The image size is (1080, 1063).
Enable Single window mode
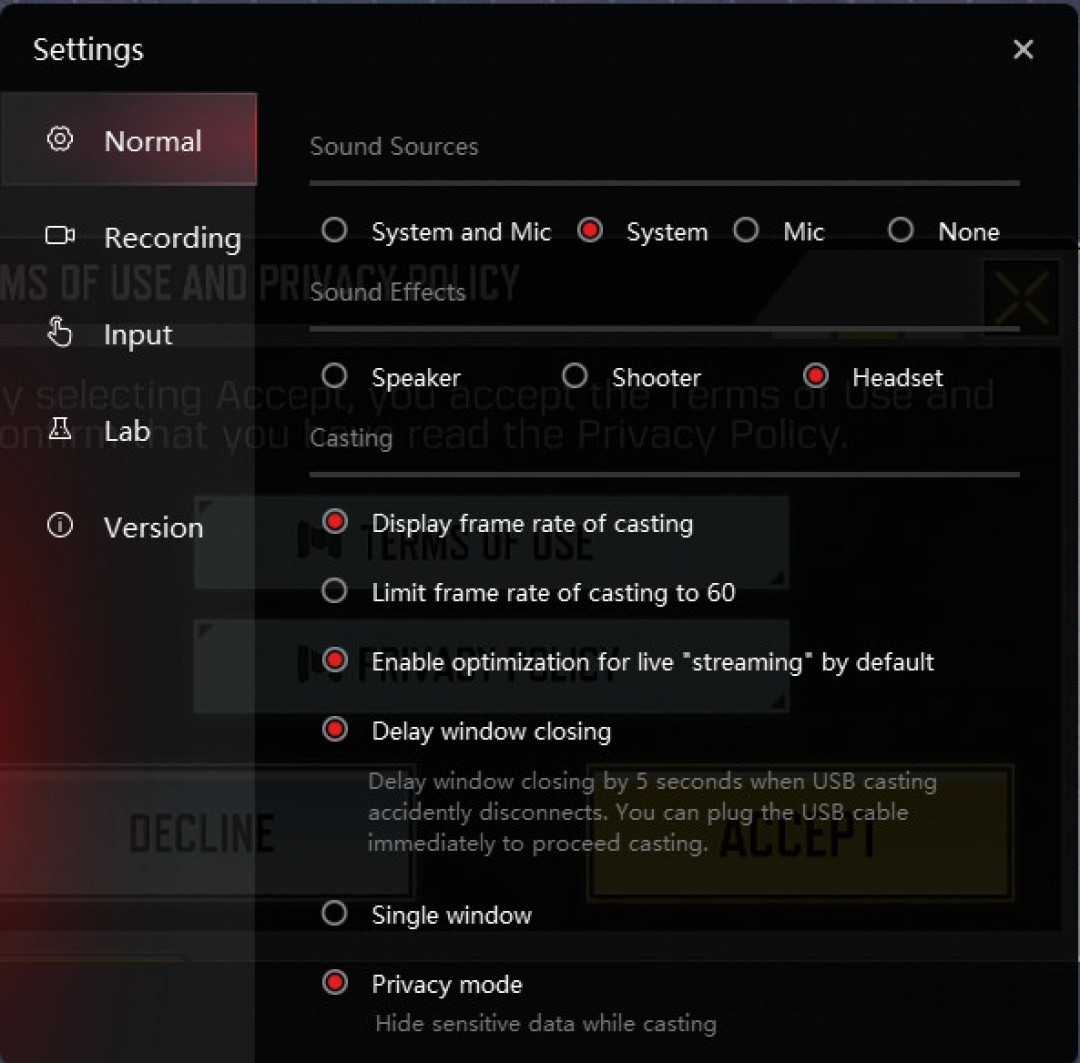(334, 913)
